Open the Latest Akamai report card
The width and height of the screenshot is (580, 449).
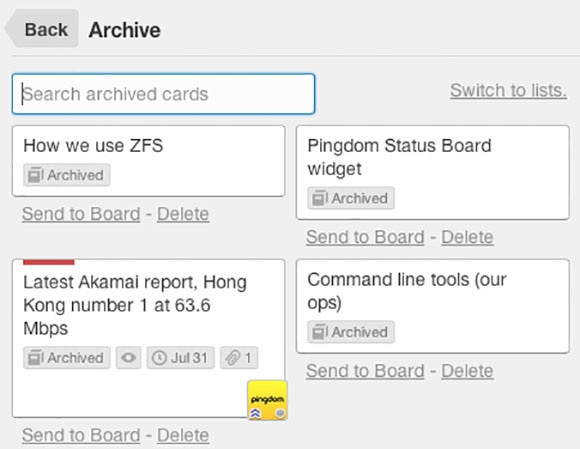pos(149,338)
